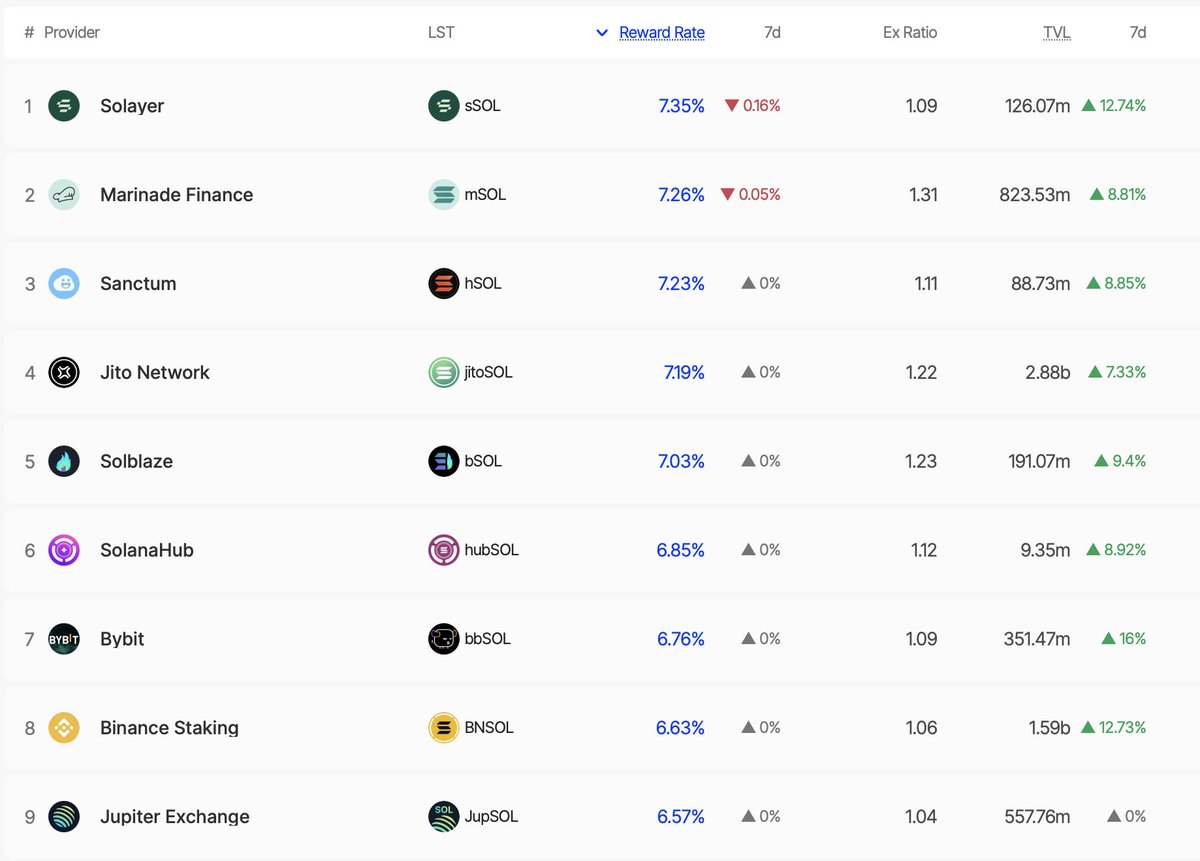The height and width of the screenshot is (861, 1200).
Task: Click Jito's 7.19% reward rate
Action: click(x=684, y=373)
